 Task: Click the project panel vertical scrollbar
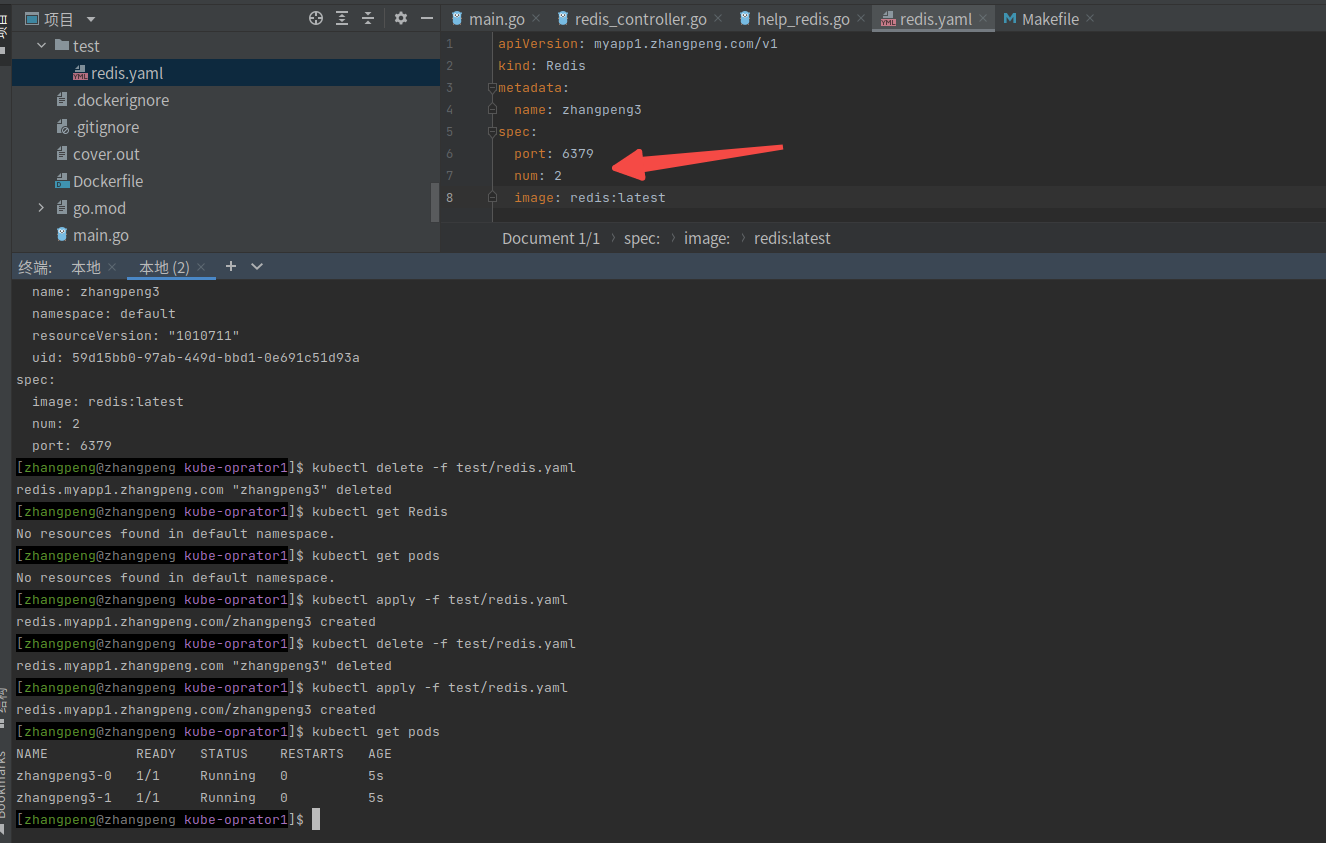point(435,202)
